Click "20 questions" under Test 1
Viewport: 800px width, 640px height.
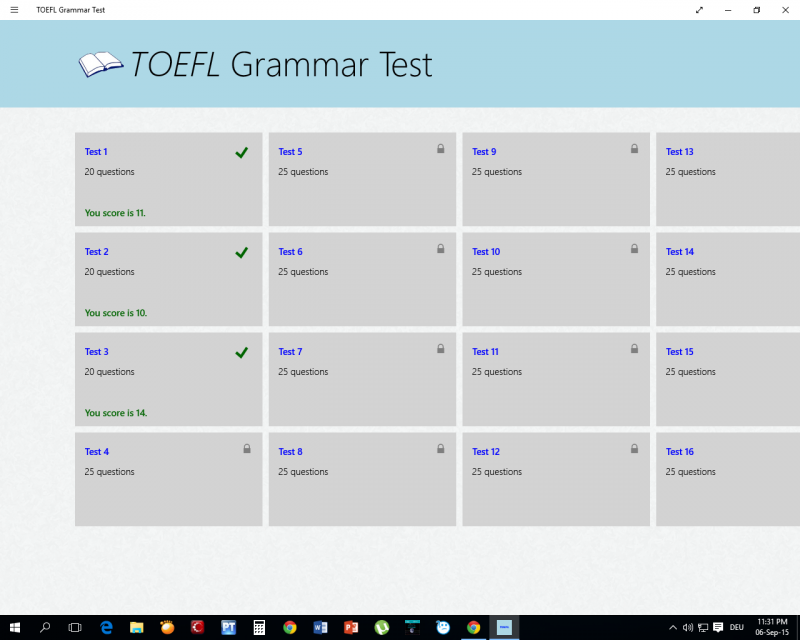tap(110, 172)
